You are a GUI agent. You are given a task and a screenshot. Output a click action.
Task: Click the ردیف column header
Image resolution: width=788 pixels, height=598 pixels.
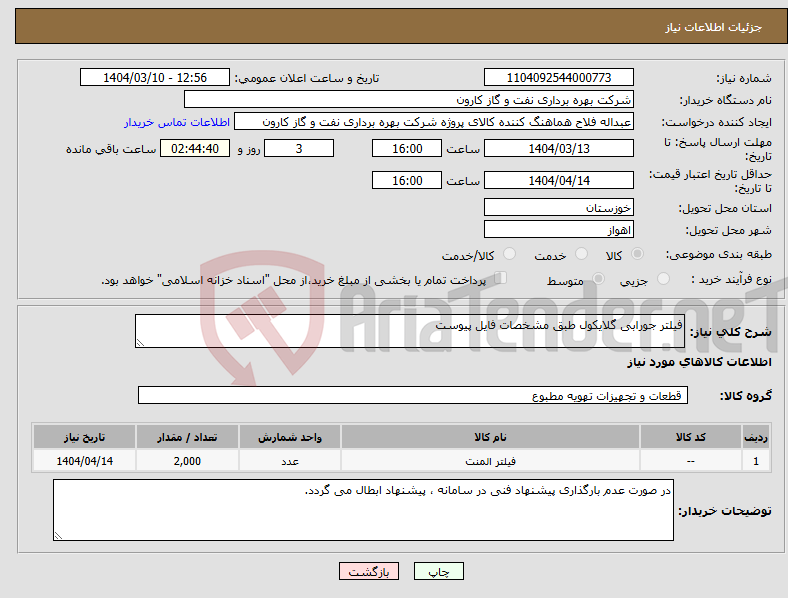[x=756, y=437]
